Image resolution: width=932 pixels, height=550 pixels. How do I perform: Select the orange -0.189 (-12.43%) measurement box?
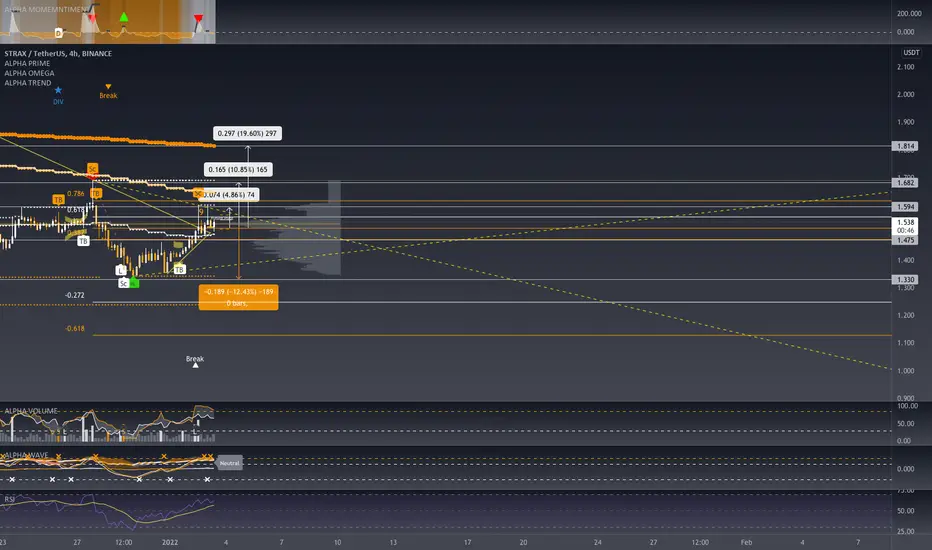pos(238,297)
